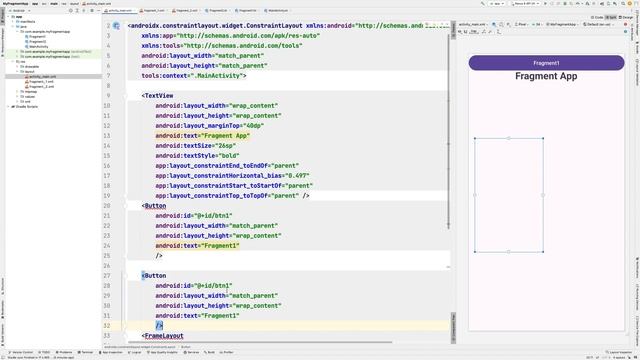
Task: Switch editor to Code view mode
Action: [x=597, y=18]
